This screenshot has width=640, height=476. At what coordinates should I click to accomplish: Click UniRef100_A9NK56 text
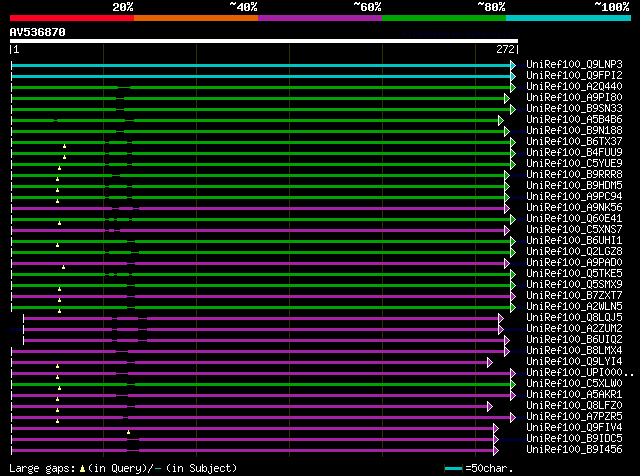(574, 208)
